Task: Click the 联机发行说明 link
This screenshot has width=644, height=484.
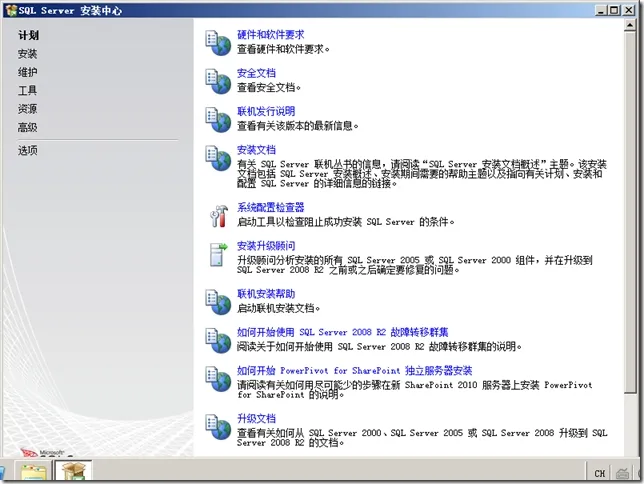Action: tap(266, 111)
